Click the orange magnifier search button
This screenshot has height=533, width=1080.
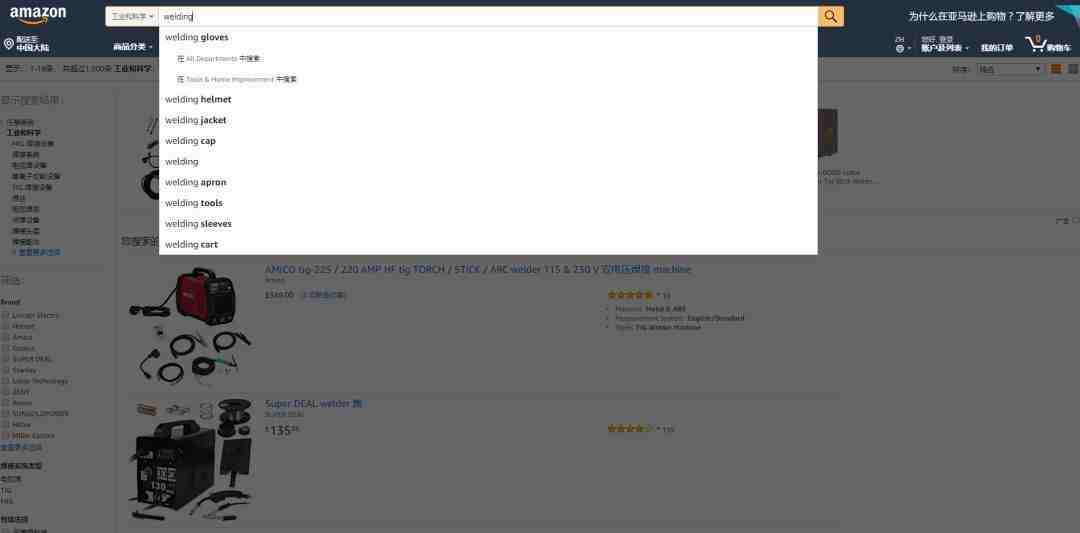(831, 17)
